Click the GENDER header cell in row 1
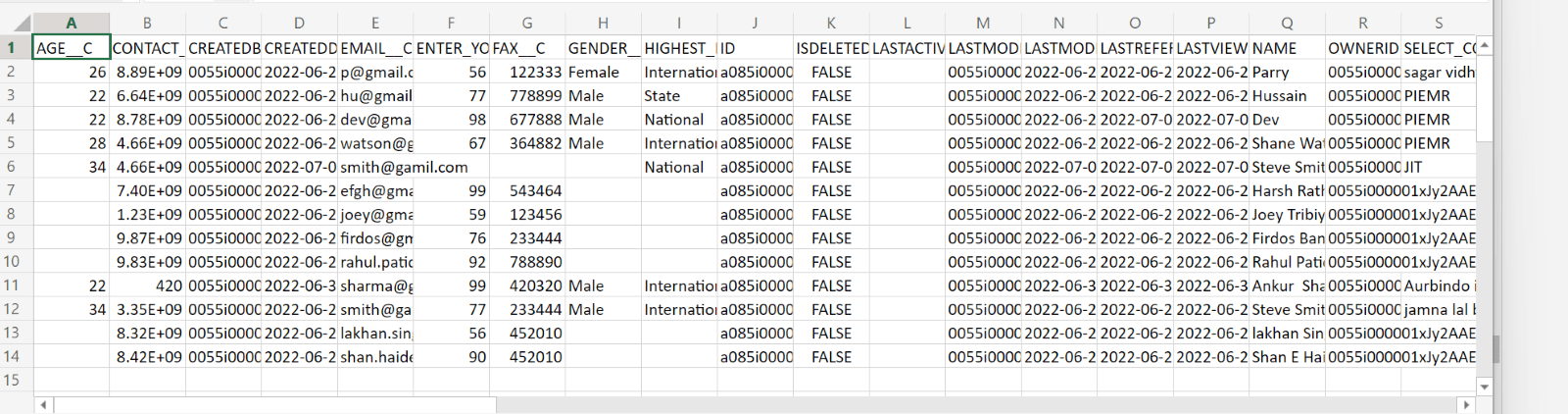The image size is (1568, 414). click(x=603, y=48)
